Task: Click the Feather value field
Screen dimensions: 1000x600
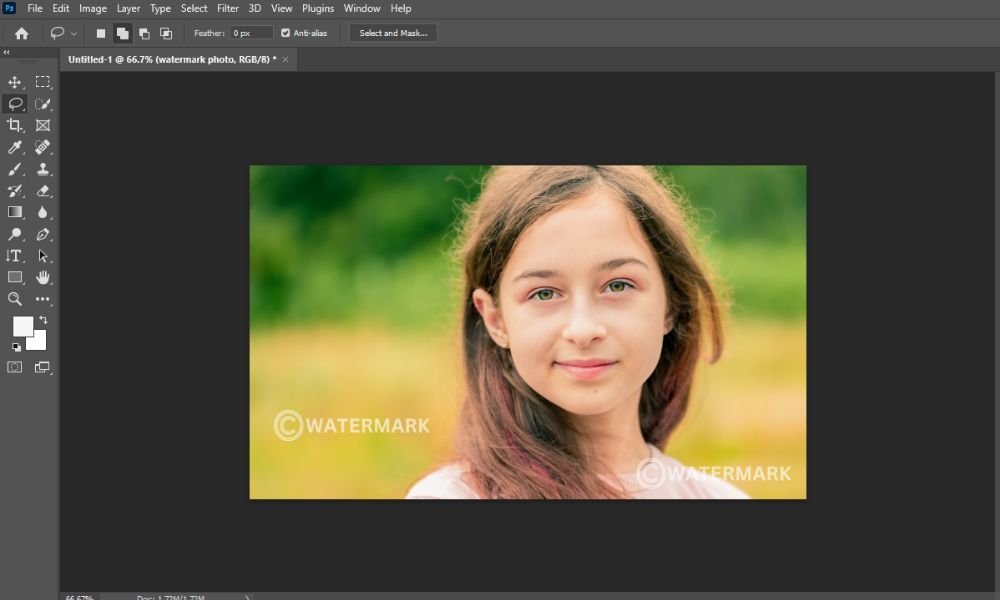Action: pyautogui.click(x=251, y=33)
